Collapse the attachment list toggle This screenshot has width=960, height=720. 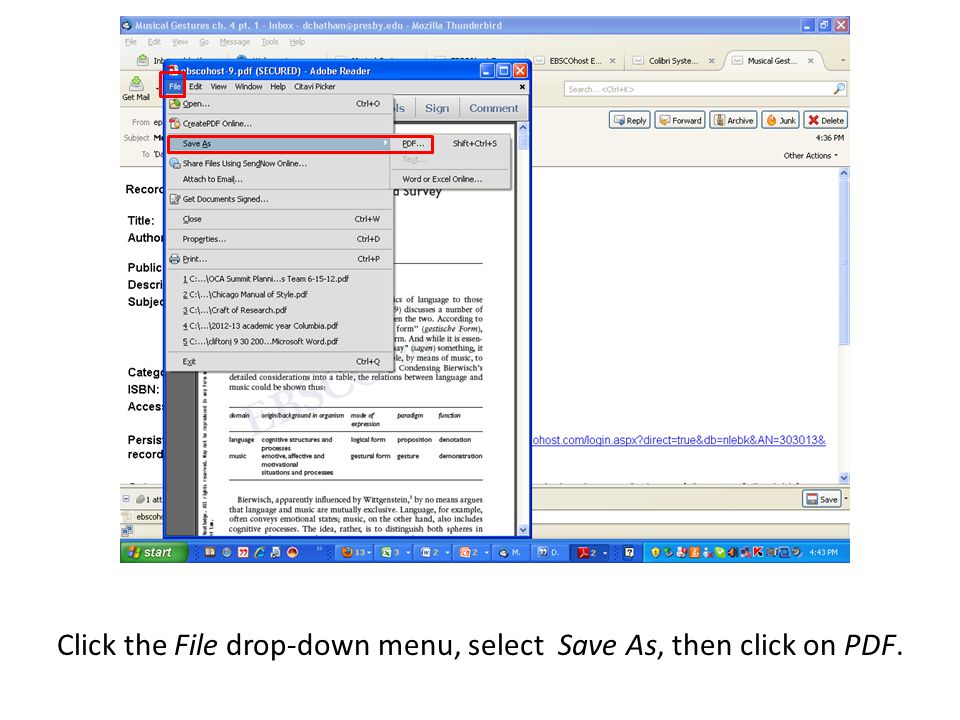[126, 498]
